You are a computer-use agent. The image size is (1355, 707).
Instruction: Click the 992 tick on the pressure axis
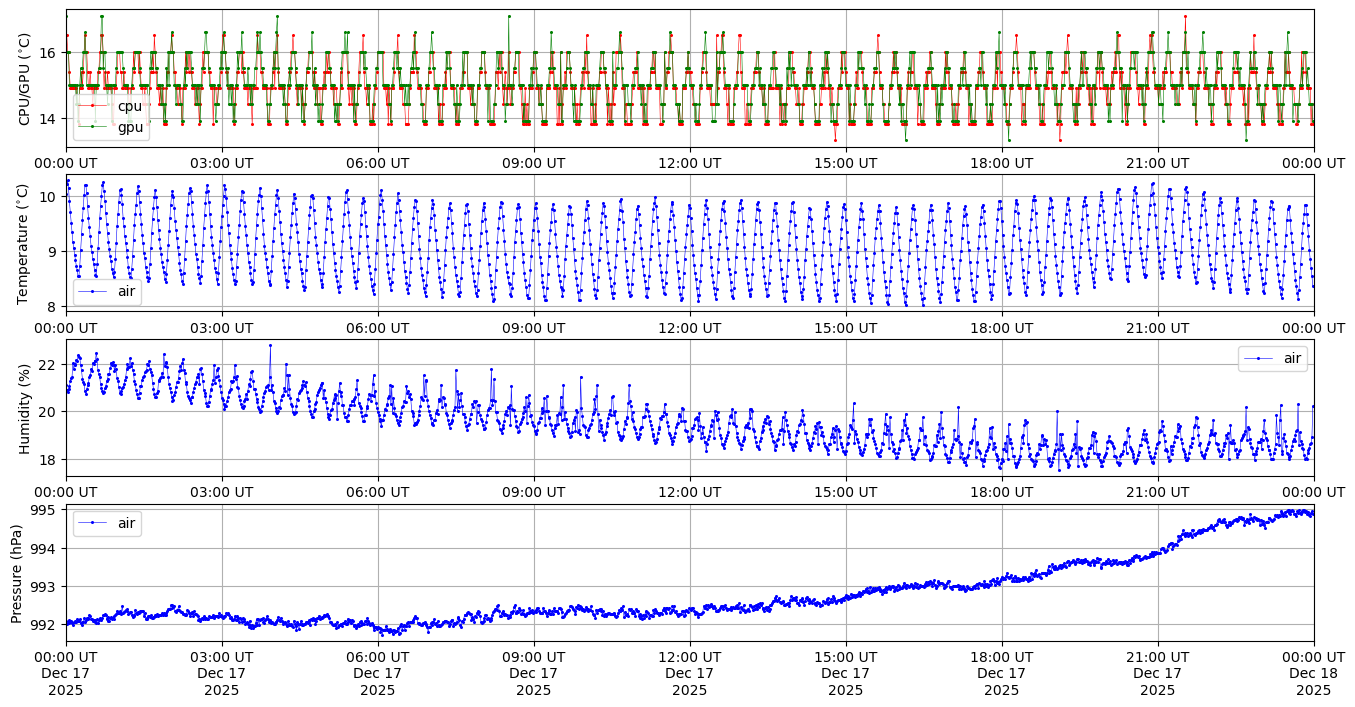pyautogui.click(x=46, y=625)
